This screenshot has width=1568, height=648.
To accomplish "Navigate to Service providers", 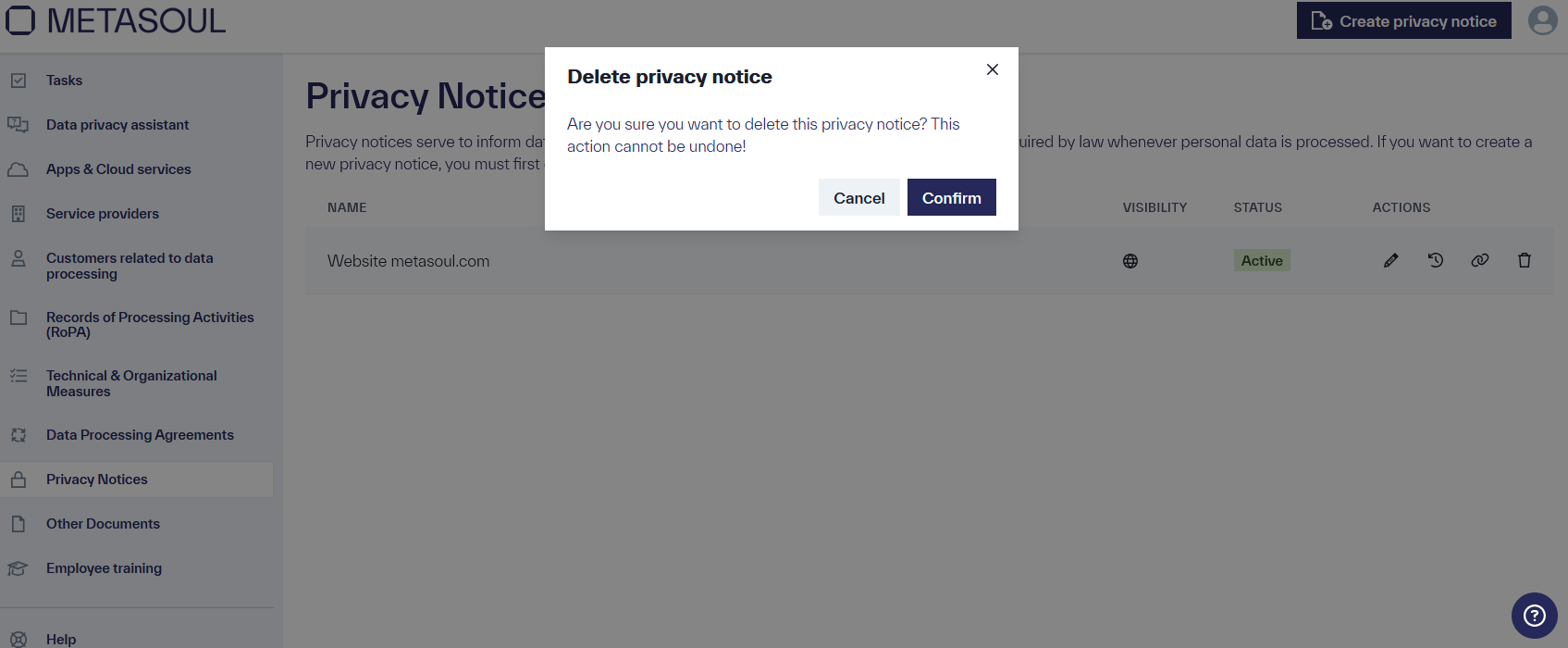I will (101, 213).
